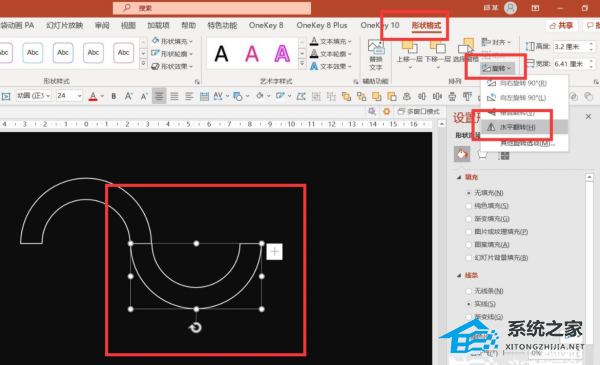
Task: Open More Rotation Options (其他旋转选项)
Action: (x=527, y=143)
